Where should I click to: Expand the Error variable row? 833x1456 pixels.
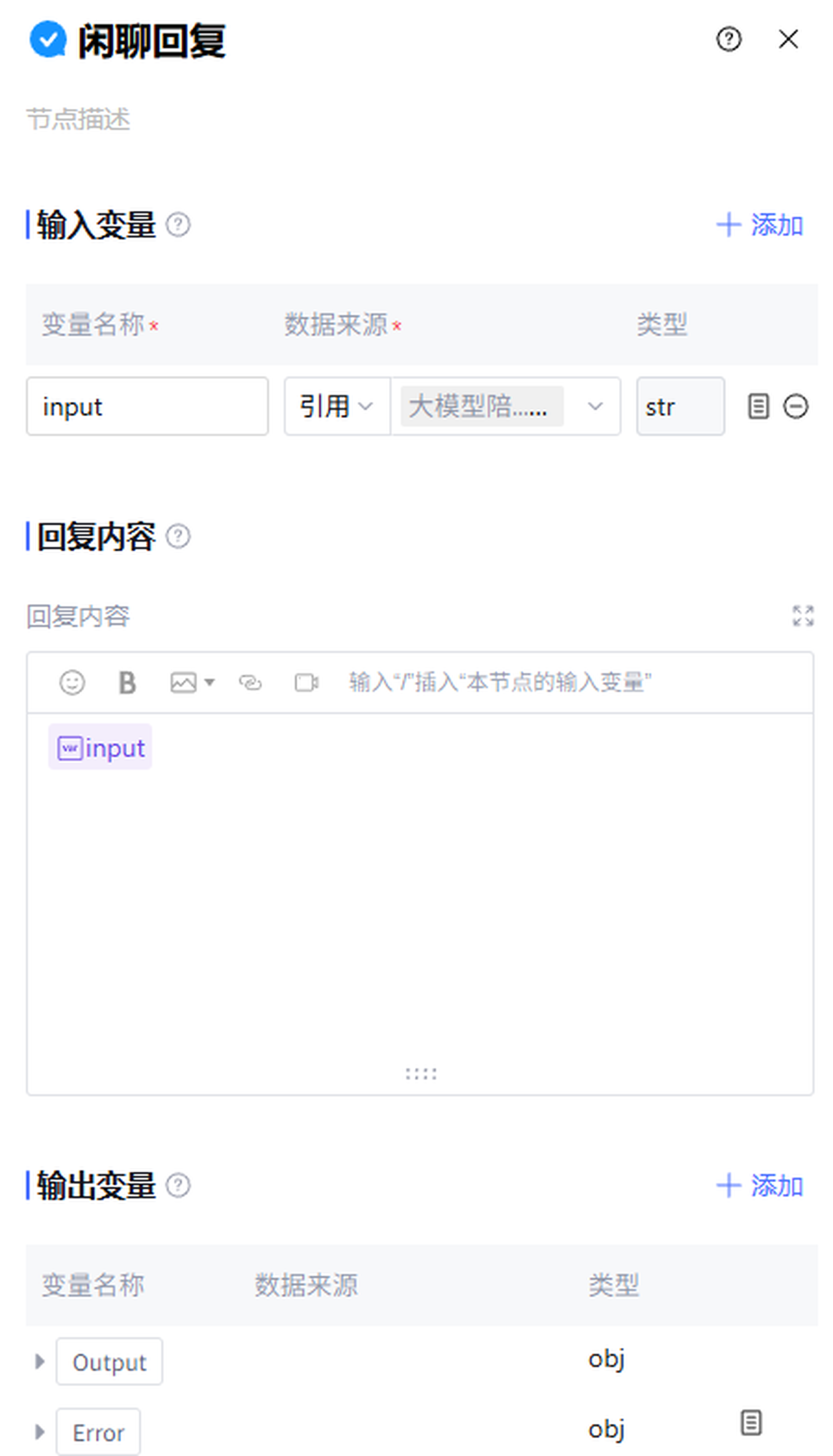point(40,1432)
